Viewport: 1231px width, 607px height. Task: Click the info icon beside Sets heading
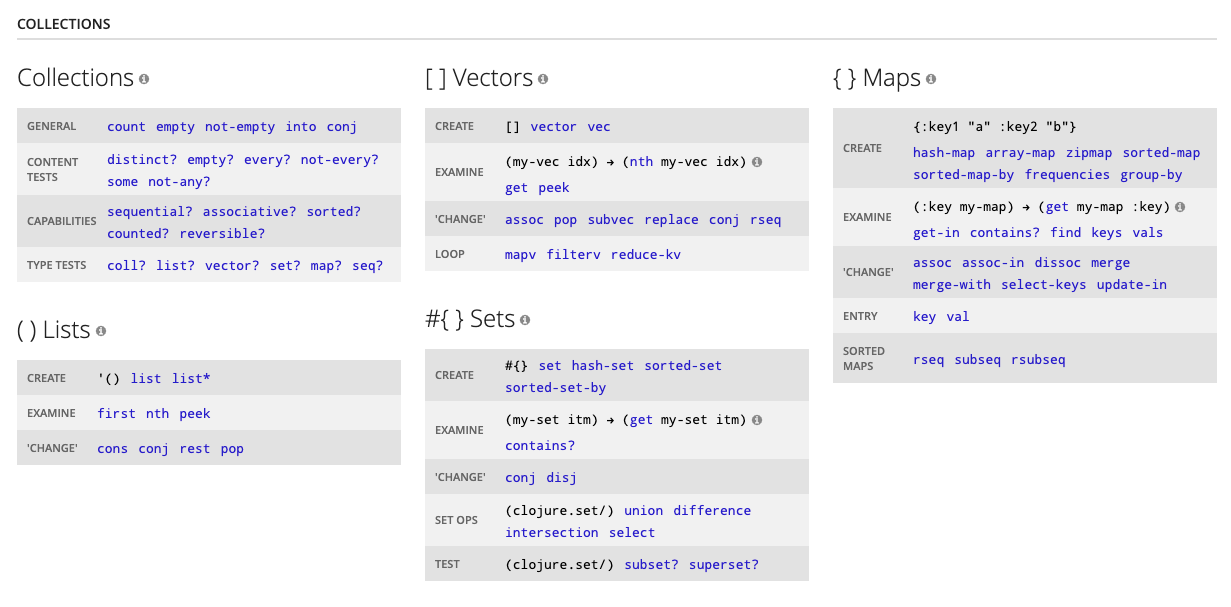click(525, 320)
